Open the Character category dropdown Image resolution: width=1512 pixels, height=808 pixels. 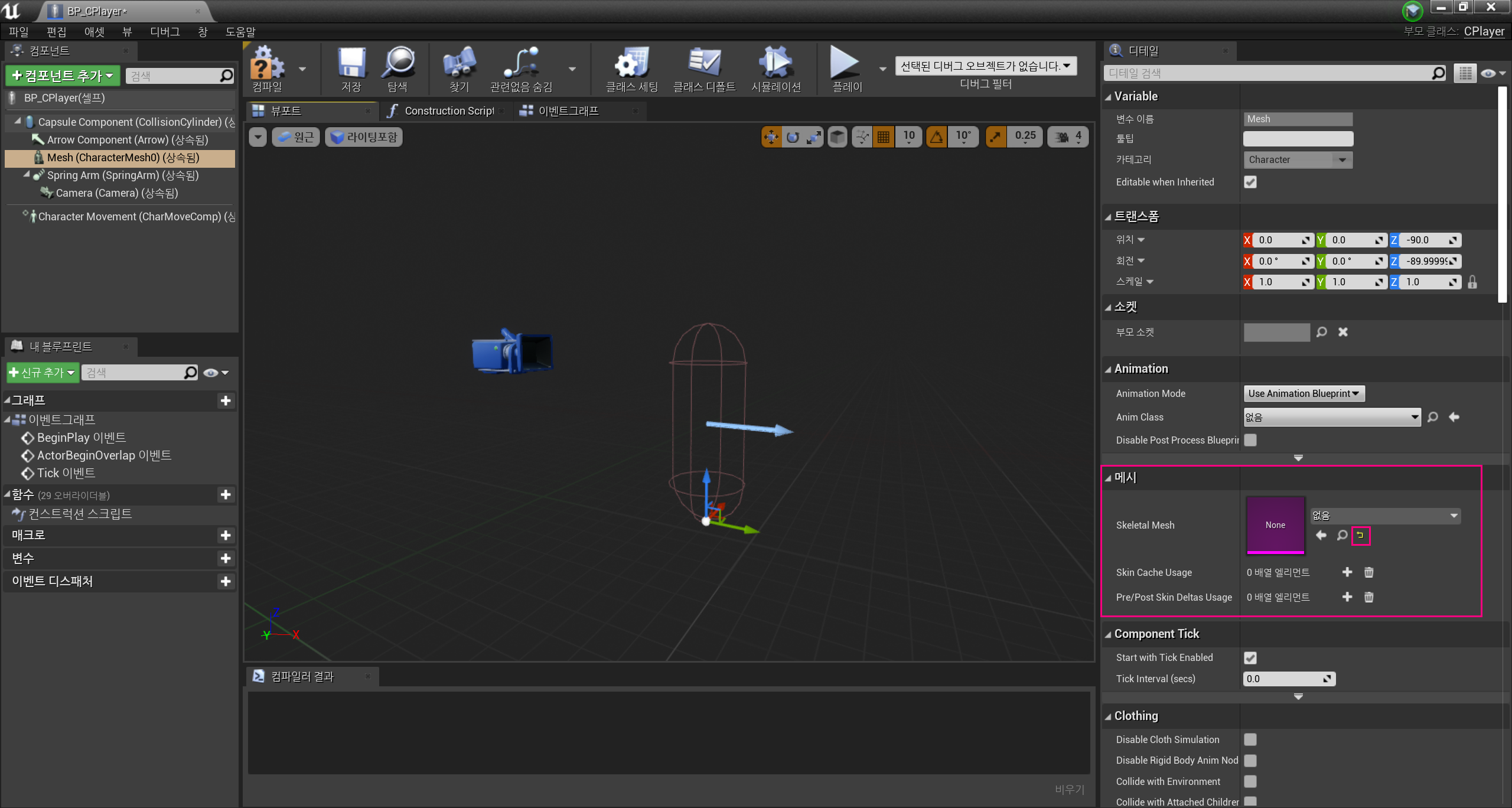point(1298,159)
